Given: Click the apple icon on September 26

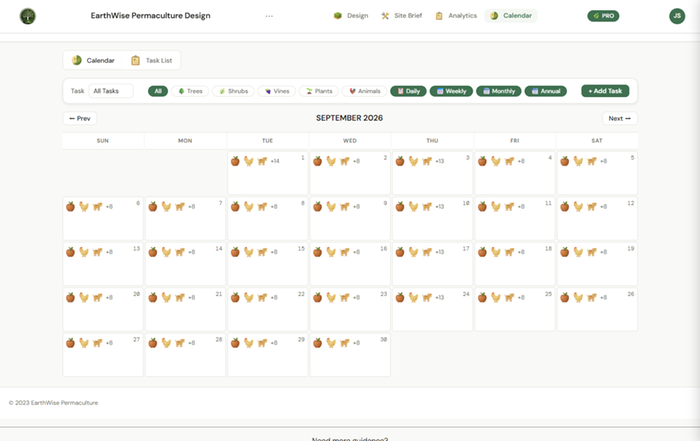Looking at the screenshot, I should coord(565,298).
